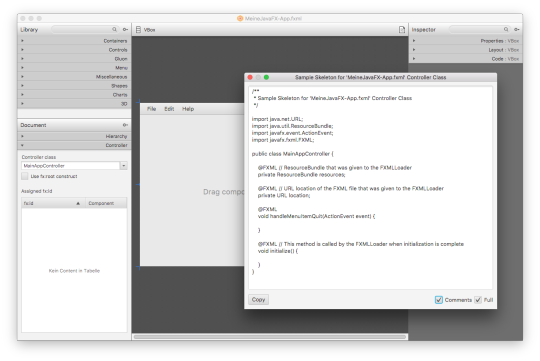Click the 'private URL location;' line
Viewport: 540px width, 361px height.
coord(284,195)
